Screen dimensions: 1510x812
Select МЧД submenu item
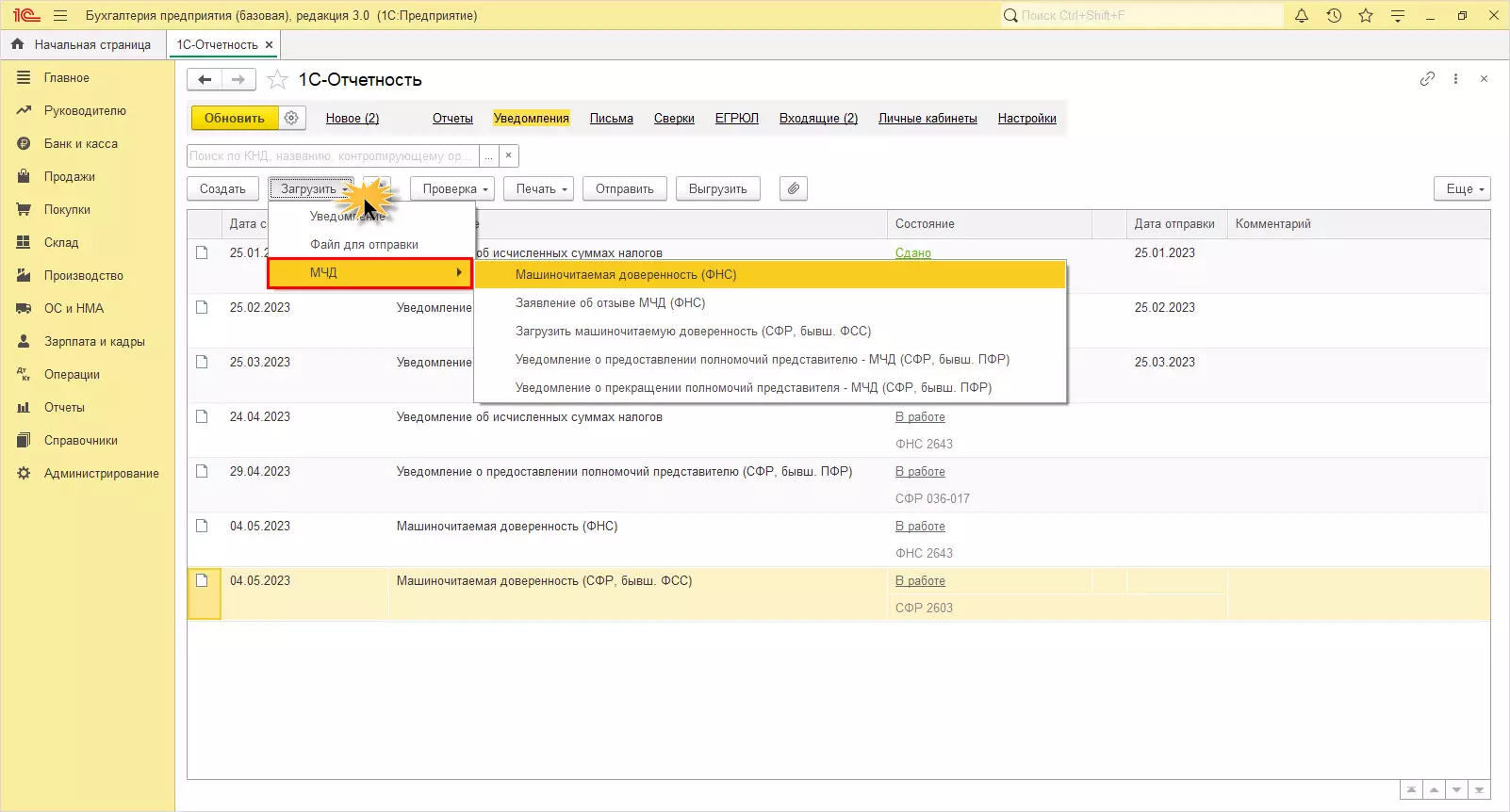(x=370, y=273)
